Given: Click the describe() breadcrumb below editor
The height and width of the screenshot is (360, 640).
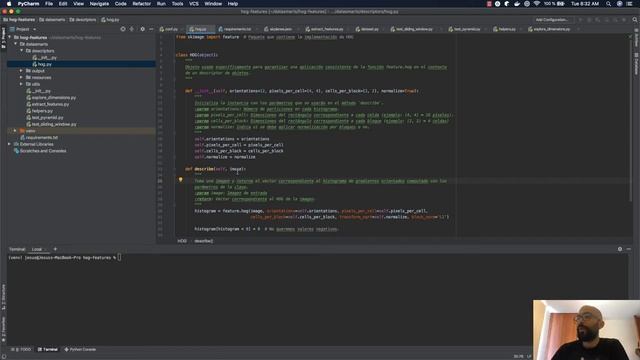Looking at the screenshot, I should [x=203, y=241].
